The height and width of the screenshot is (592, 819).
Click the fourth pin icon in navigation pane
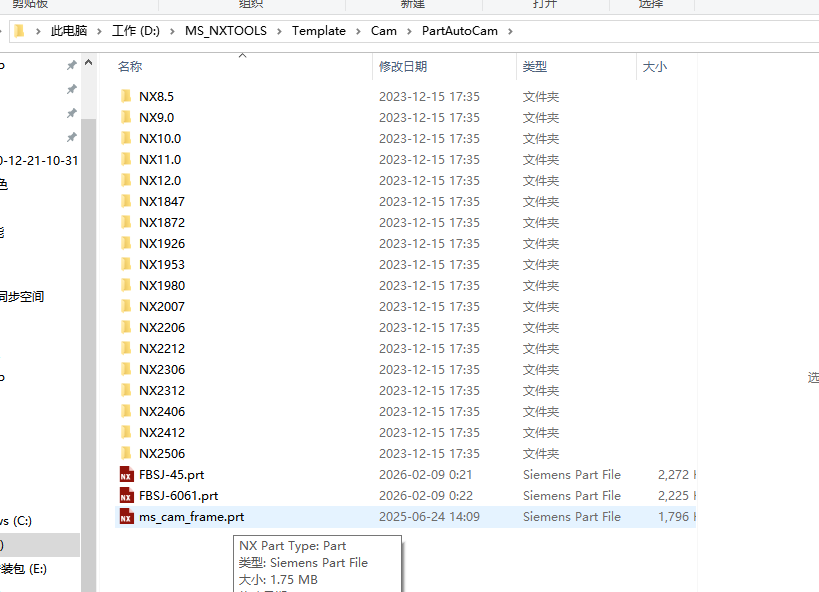(x=72, y=137)
